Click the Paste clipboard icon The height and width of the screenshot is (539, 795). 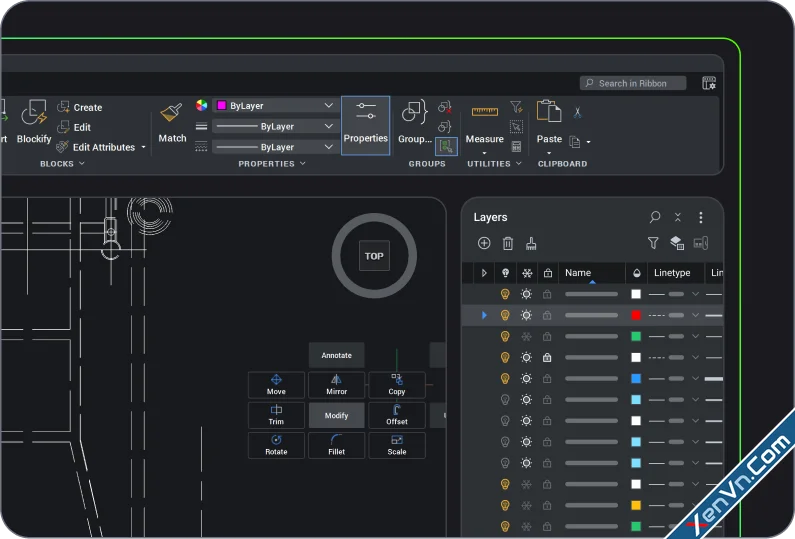549,111
